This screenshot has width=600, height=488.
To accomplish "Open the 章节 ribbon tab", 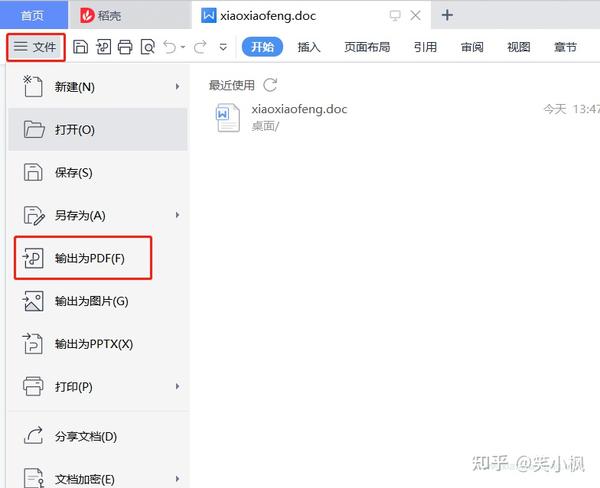I will (565, 47).
